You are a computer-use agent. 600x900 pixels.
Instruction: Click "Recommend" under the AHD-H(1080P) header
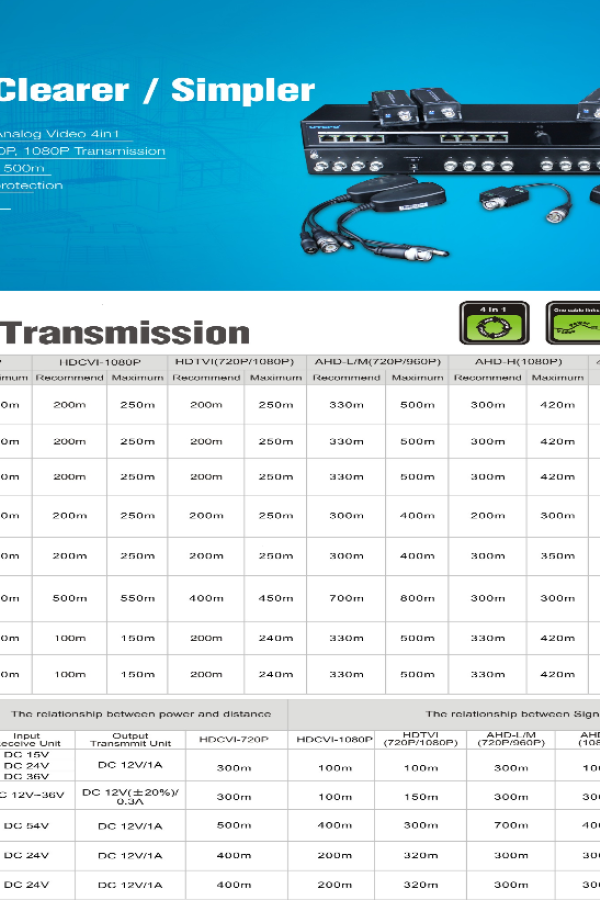click(x=487, y=378)
